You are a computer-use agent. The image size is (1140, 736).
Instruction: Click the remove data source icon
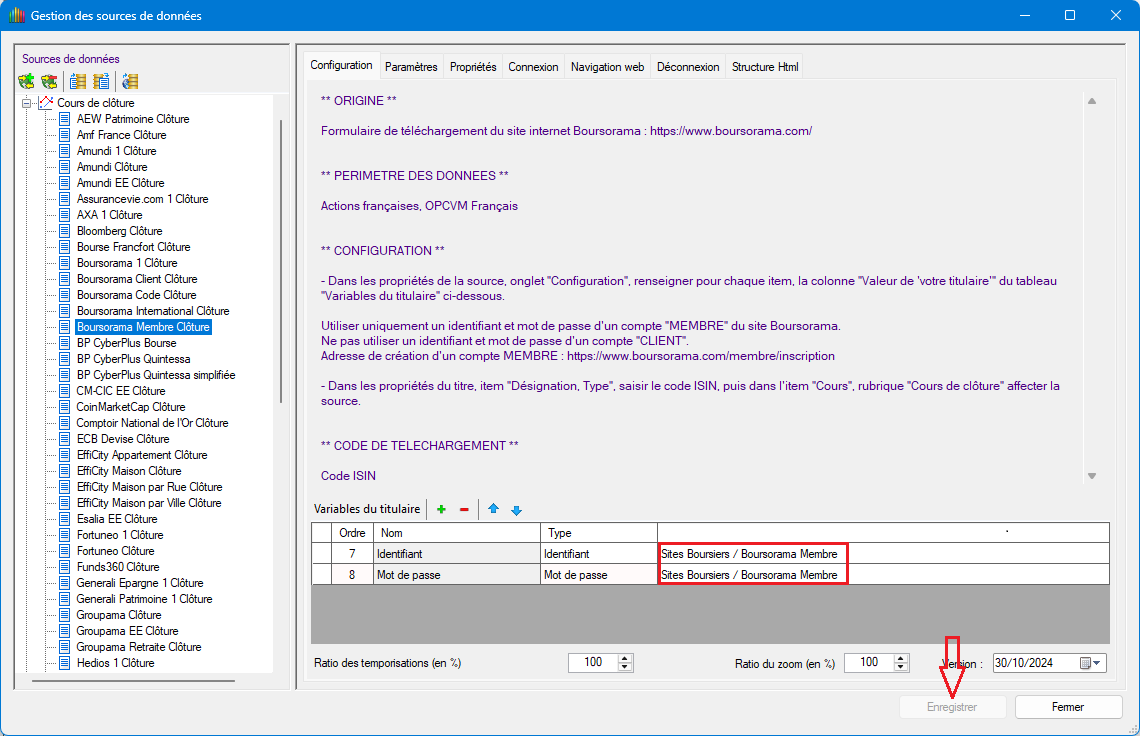pyautogui.click(x=48, y=82)
